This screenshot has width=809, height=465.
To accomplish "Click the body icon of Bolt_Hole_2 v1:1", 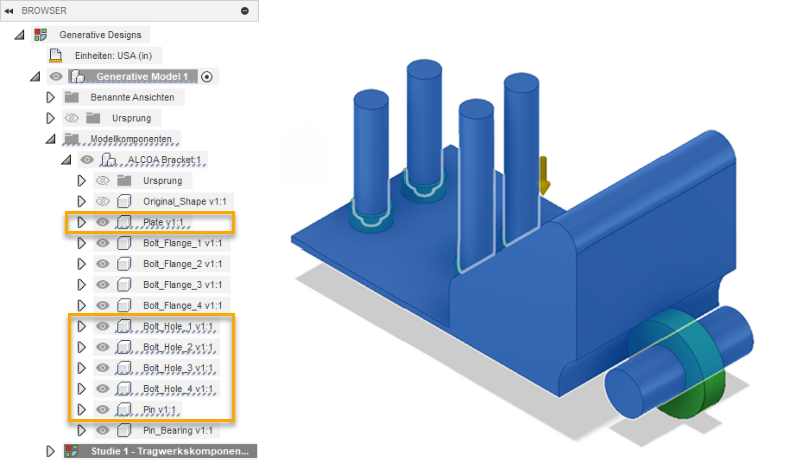I will pos(124,347).
